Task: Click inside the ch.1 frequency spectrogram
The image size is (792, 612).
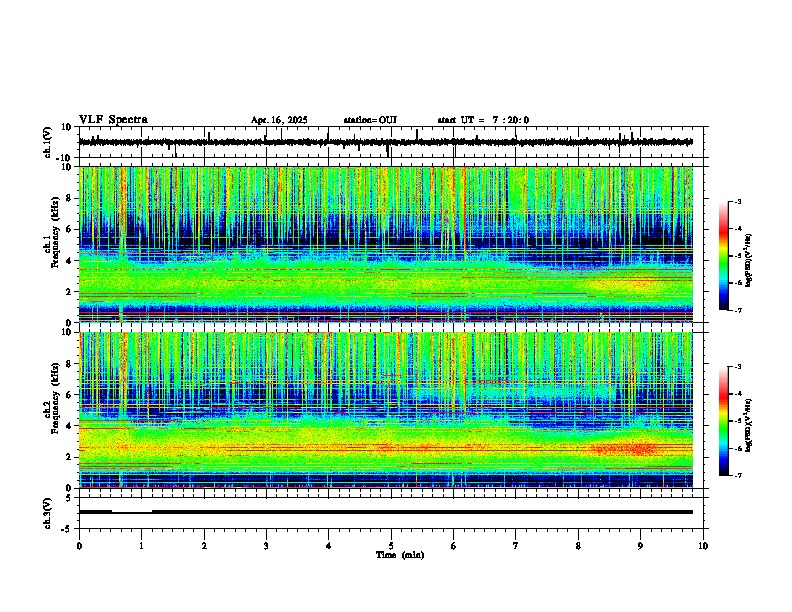Action: 385,244
